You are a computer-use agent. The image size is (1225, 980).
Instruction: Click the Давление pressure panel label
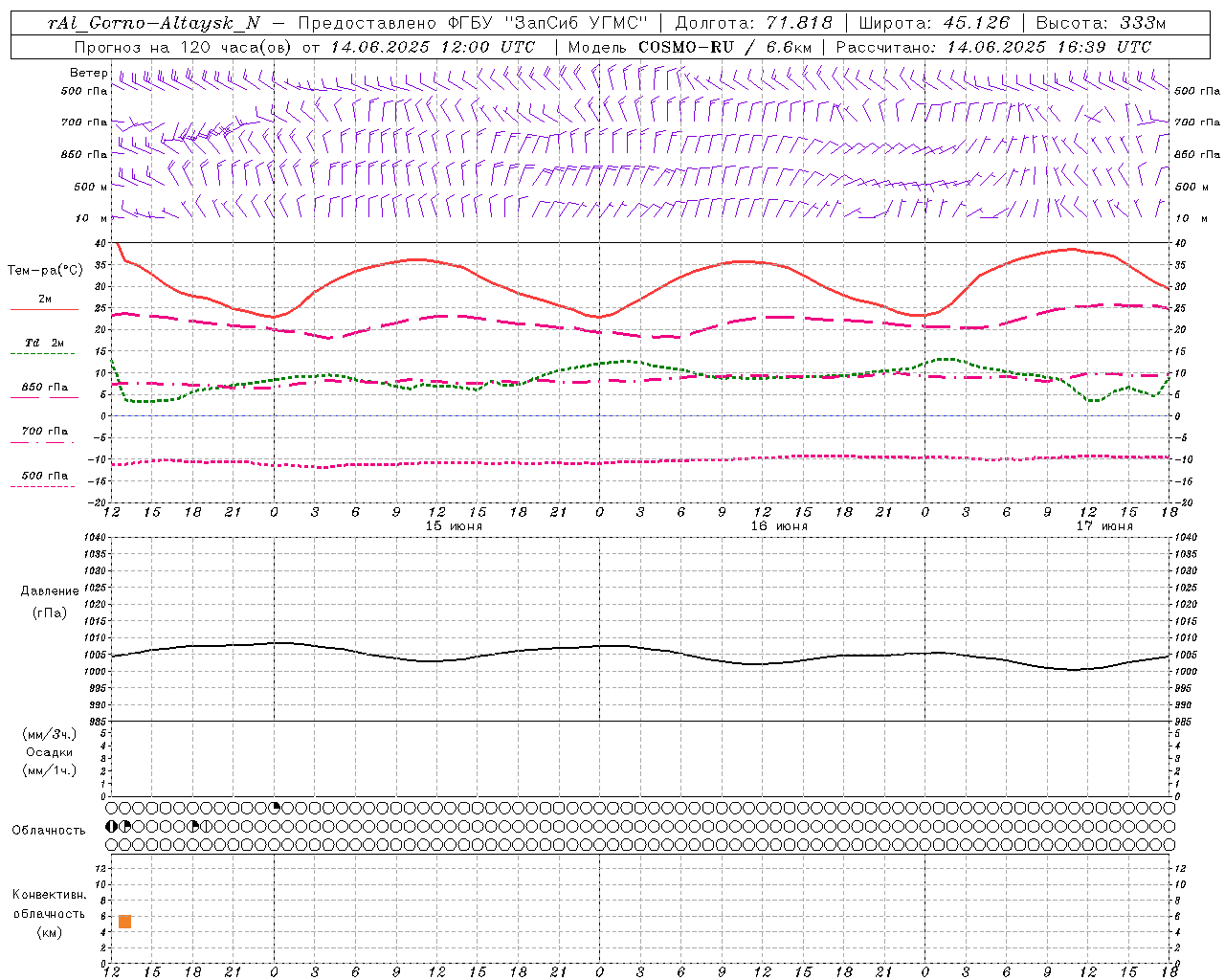pyautogui.click(x=50, y=591)
